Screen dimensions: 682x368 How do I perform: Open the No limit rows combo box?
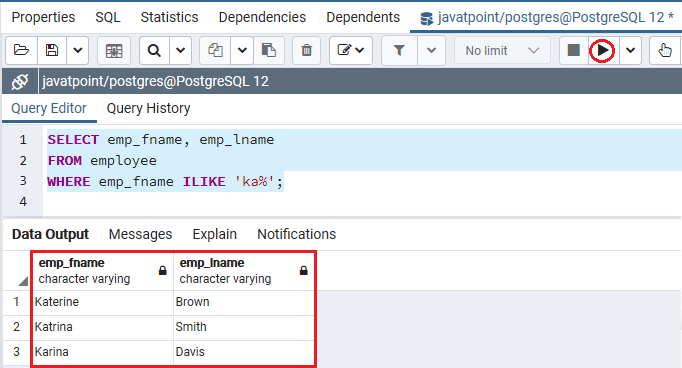click(x=502, y=50)
